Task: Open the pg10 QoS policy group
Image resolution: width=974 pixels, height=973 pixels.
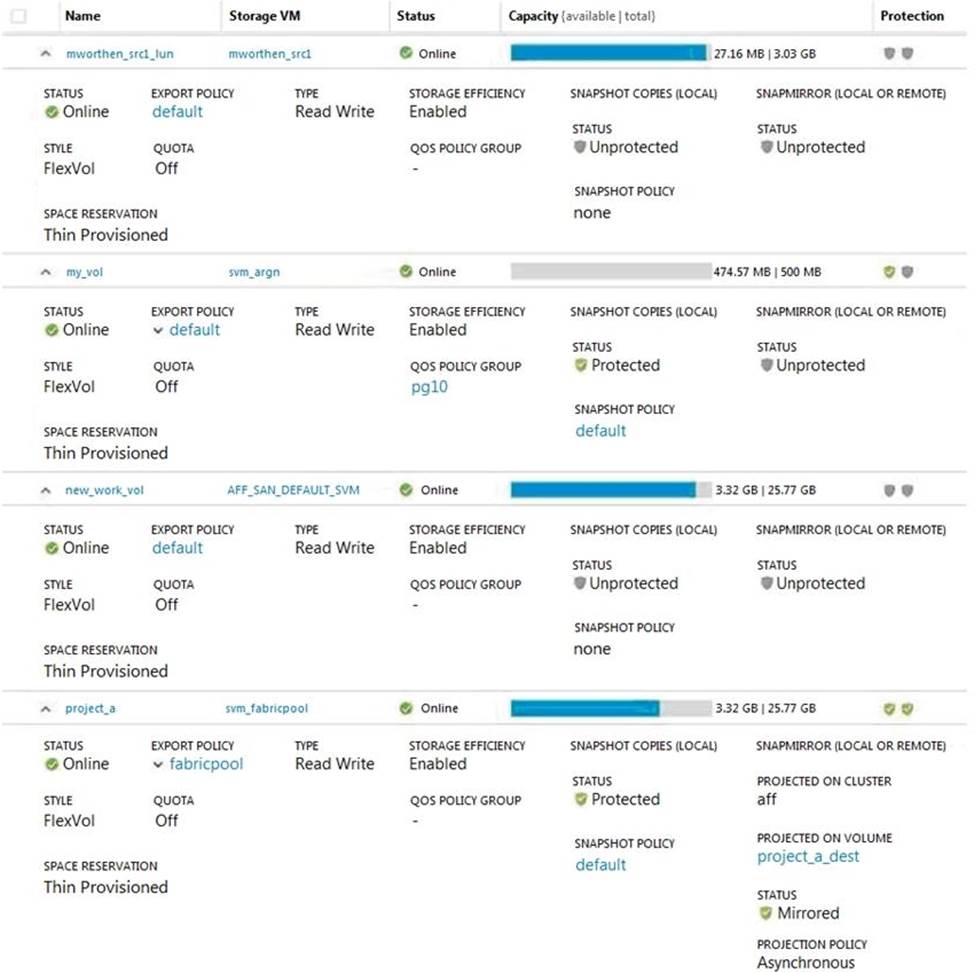Action: [x=429, y=387]
